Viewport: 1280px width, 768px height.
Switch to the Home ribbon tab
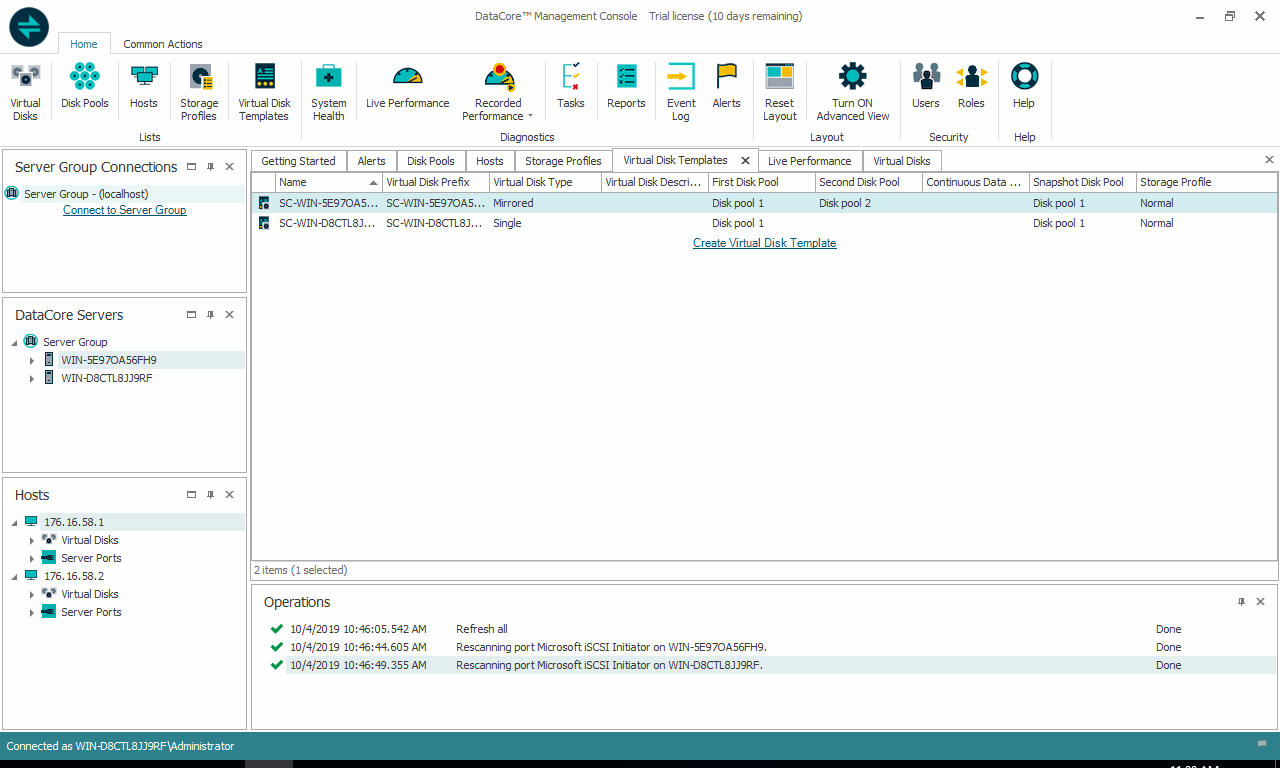[84, 44]
